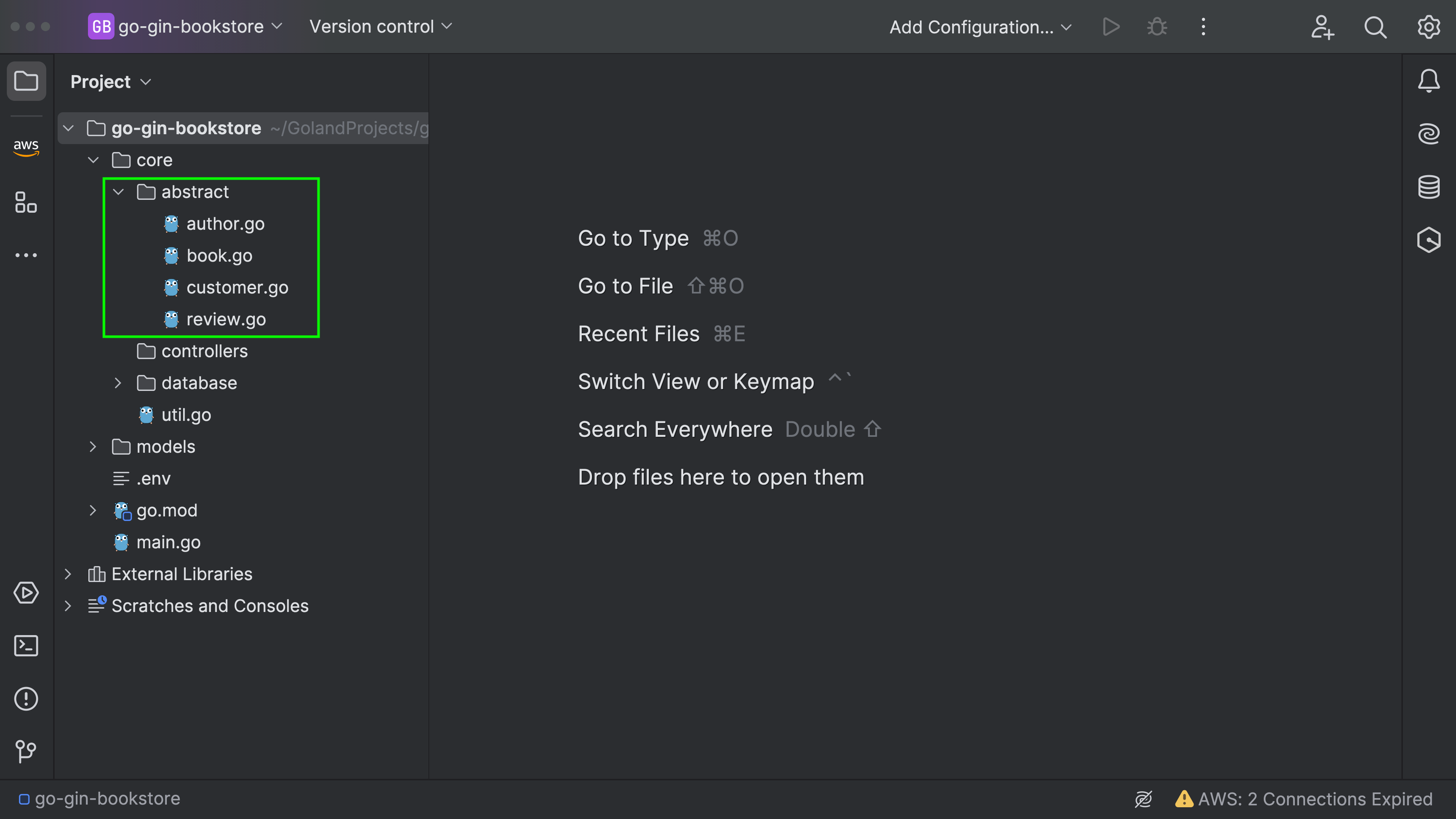Open the Project view dropdown

click(111, 82)
